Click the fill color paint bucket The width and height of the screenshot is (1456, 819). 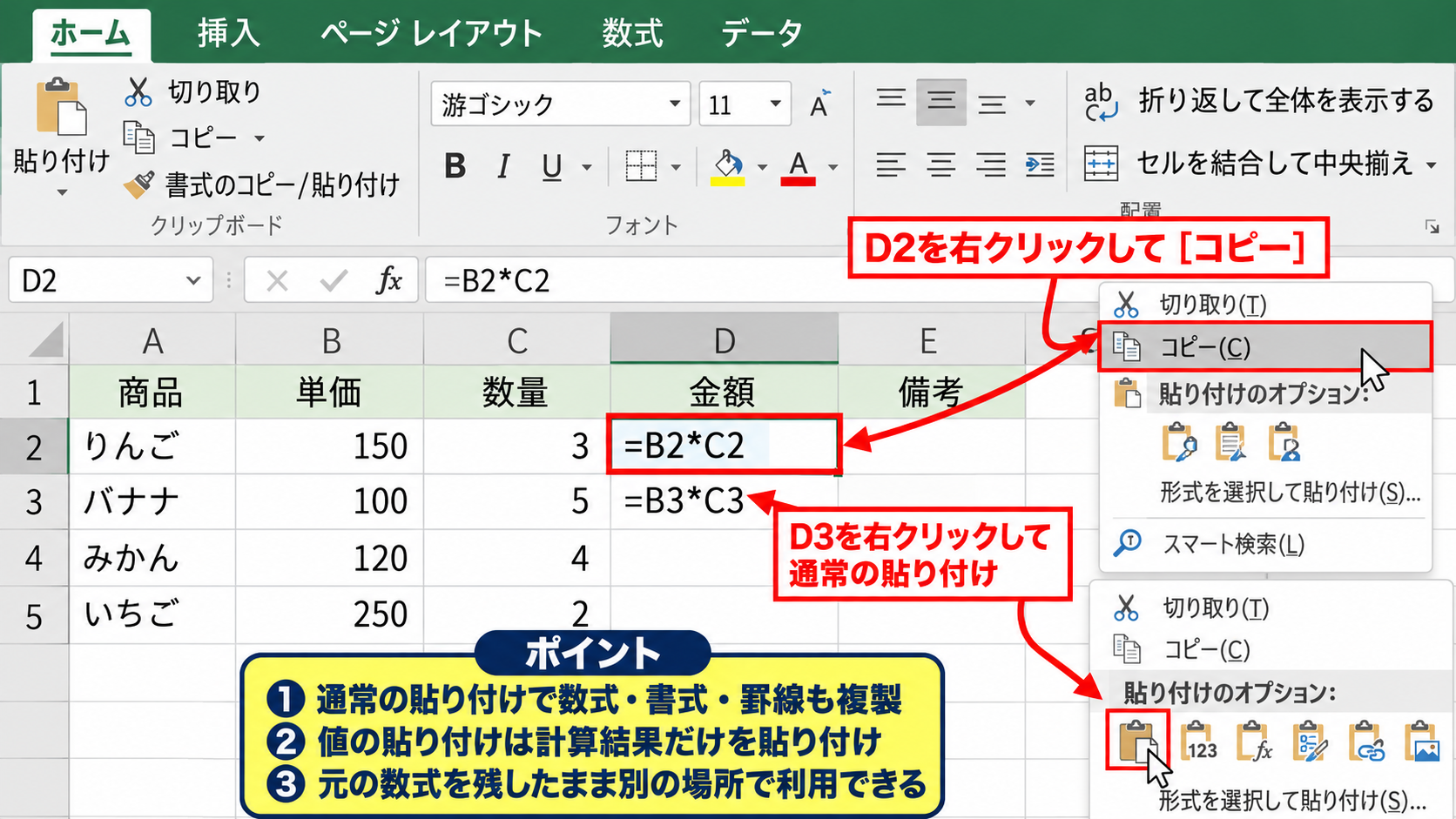pos(728,166)
